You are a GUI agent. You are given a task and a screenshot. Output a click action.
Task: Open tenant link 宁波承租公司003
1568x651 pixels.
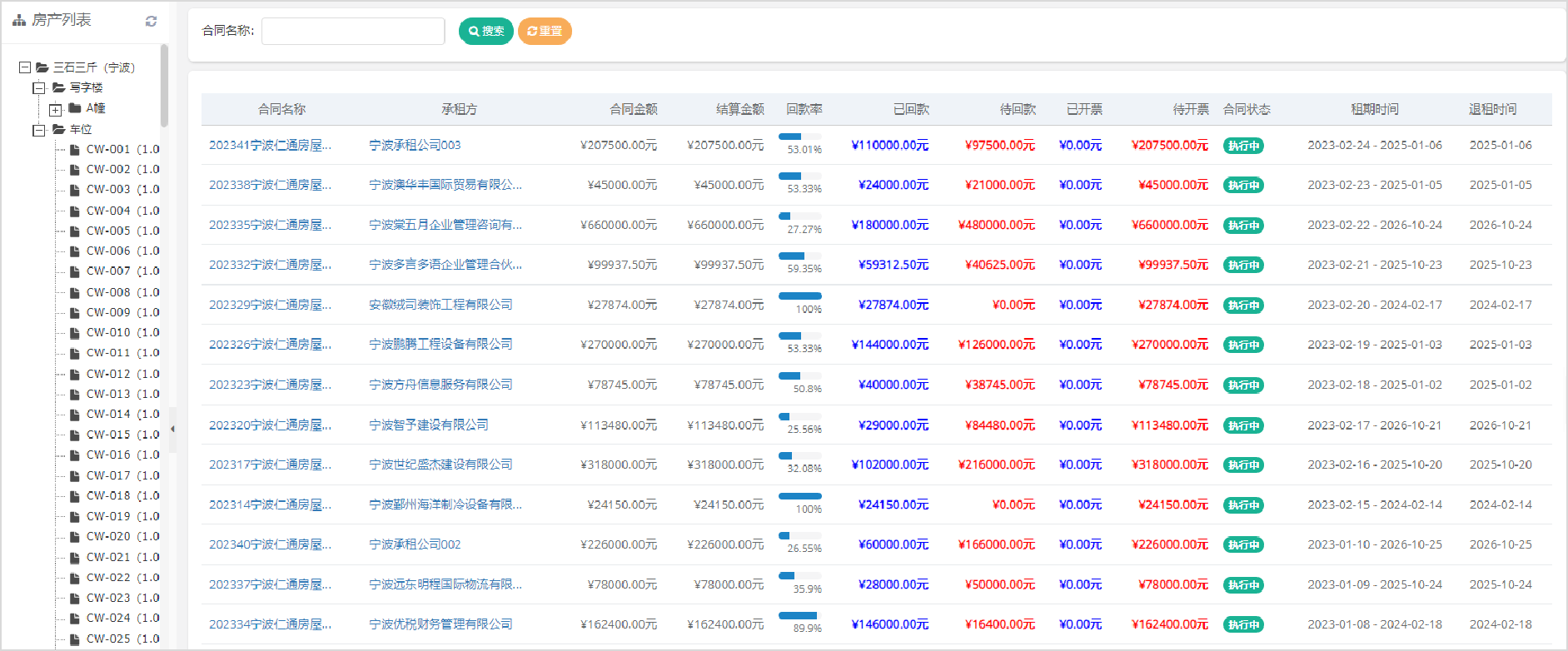pos(415,146)
